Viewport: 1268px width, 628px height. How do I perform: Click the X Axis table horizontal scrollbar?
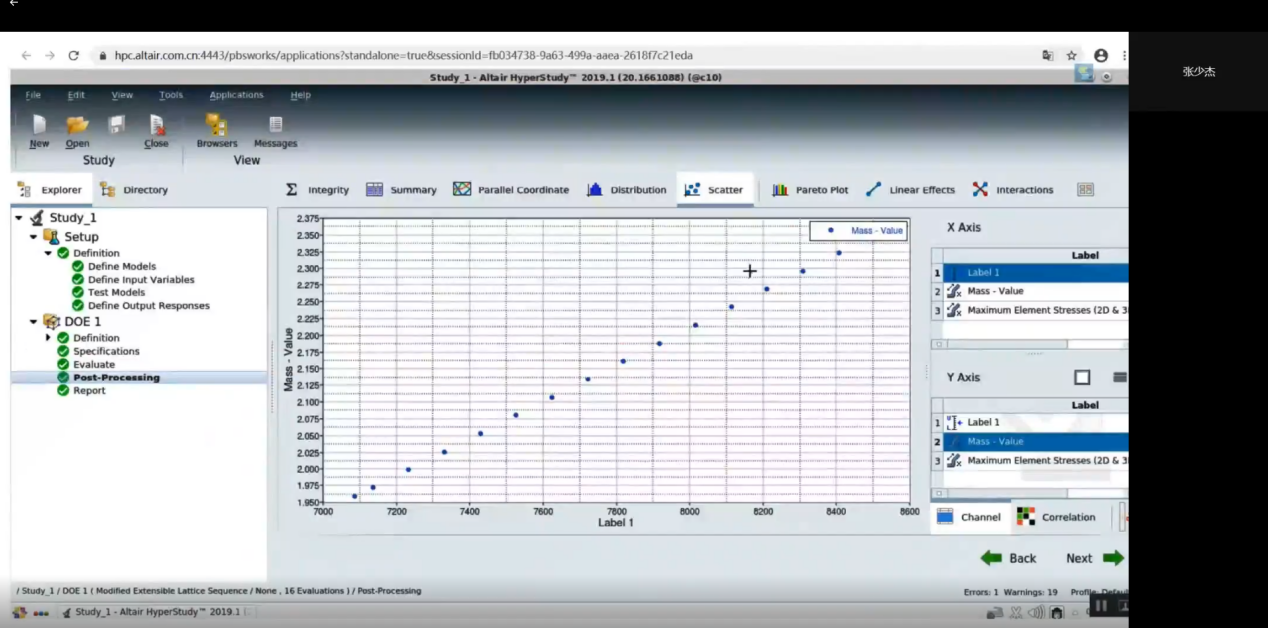point(1030,344)
